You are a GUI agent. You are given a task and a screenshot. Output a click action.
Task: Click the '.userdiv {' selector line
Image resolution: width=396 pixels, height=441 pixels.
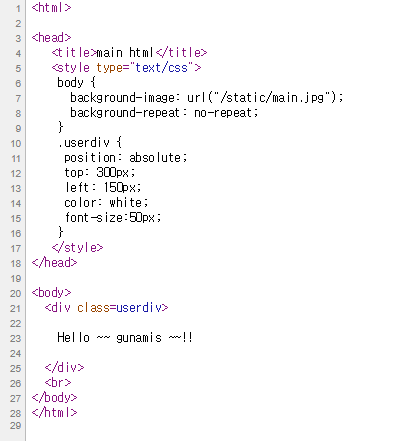pos(90,142)
